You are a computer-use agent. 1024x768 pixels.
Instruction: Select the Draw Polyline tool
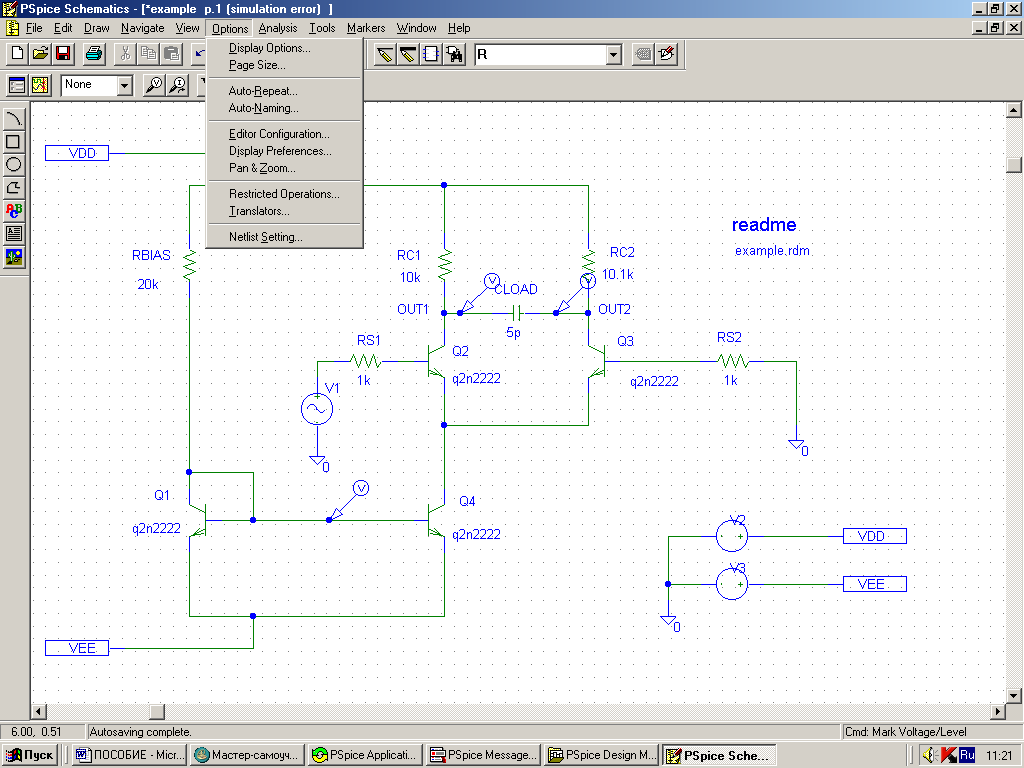click(x=14, y=187)
